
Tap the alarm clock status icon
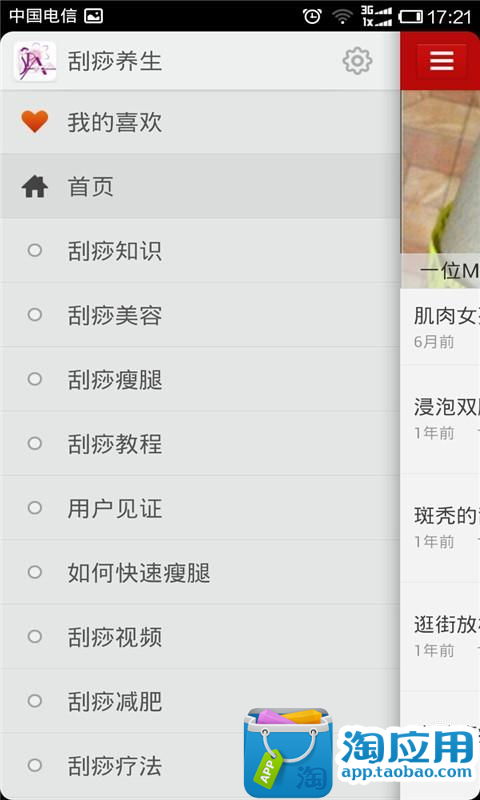(x=312, y=16)
